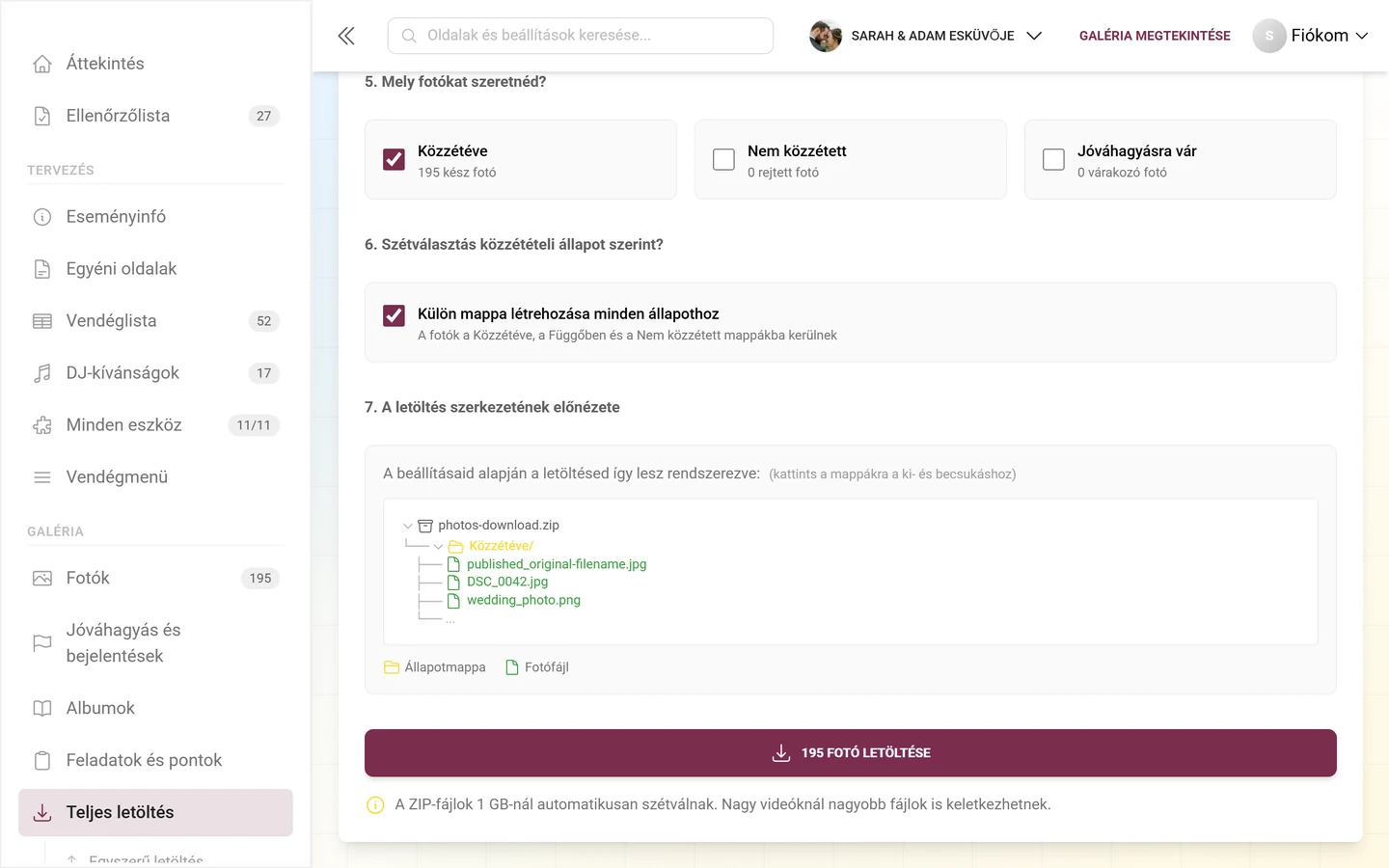
Task: Open Sarah & Adam Esküvője event dropdown
Action: (x=926, y=36)
